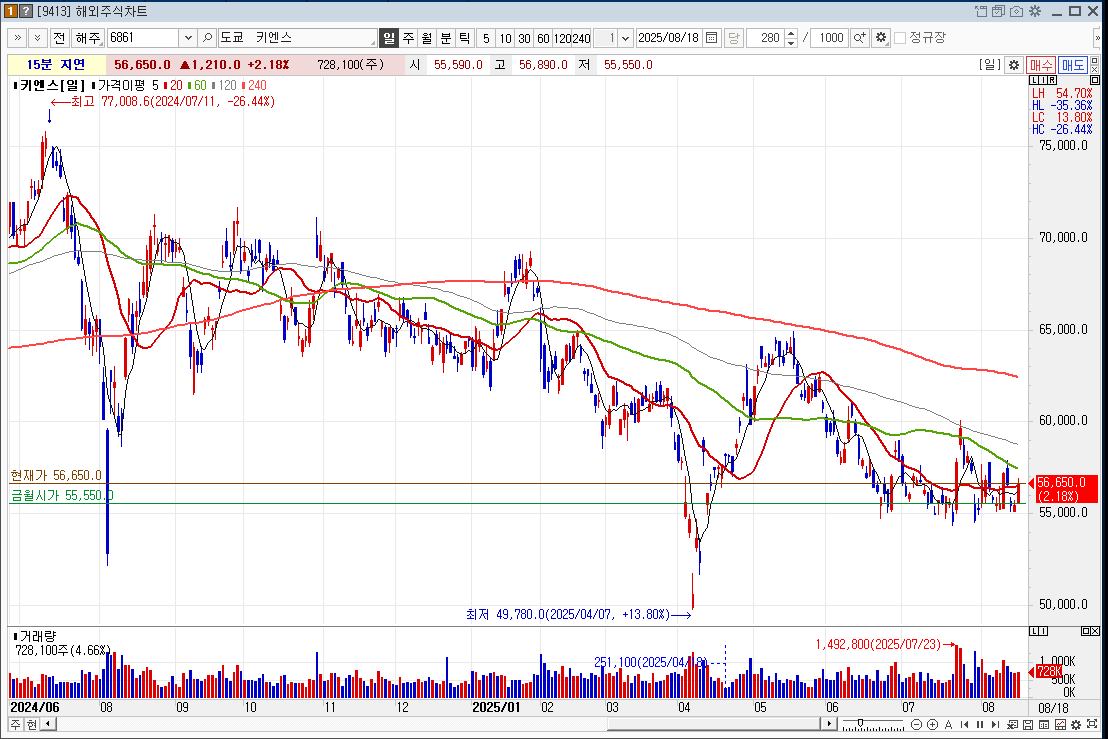
Task: Toggle the 주 weekly period button
Action: (408, 38)
